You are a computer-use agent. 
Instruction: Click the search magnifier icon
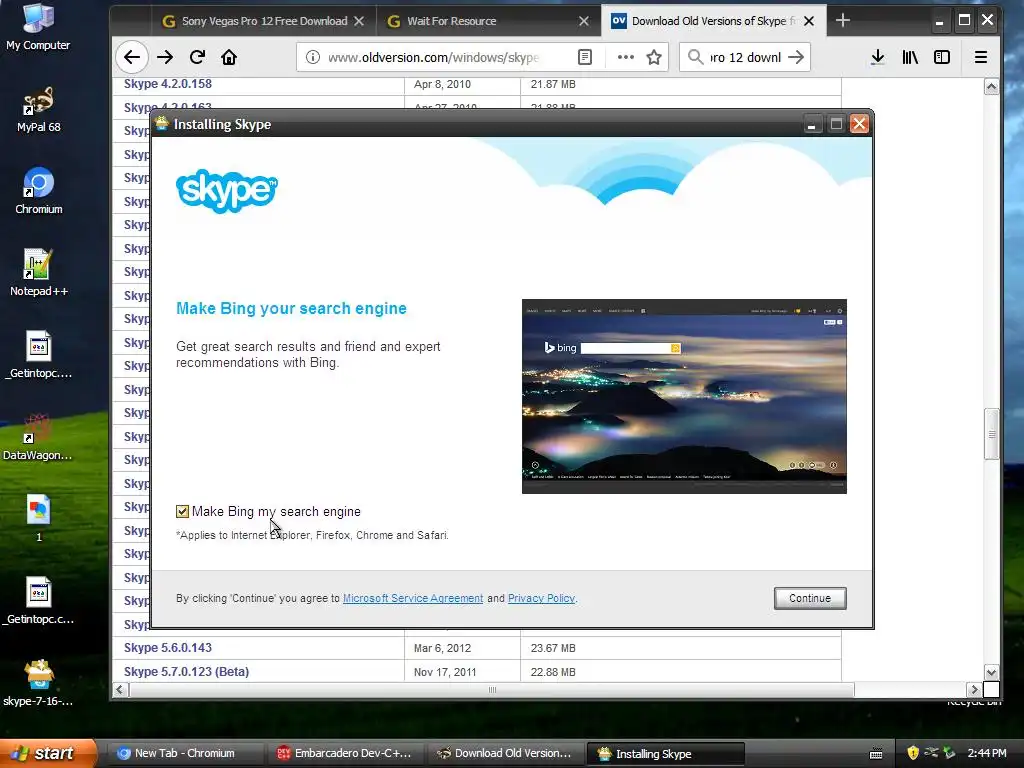coord(696,57)
